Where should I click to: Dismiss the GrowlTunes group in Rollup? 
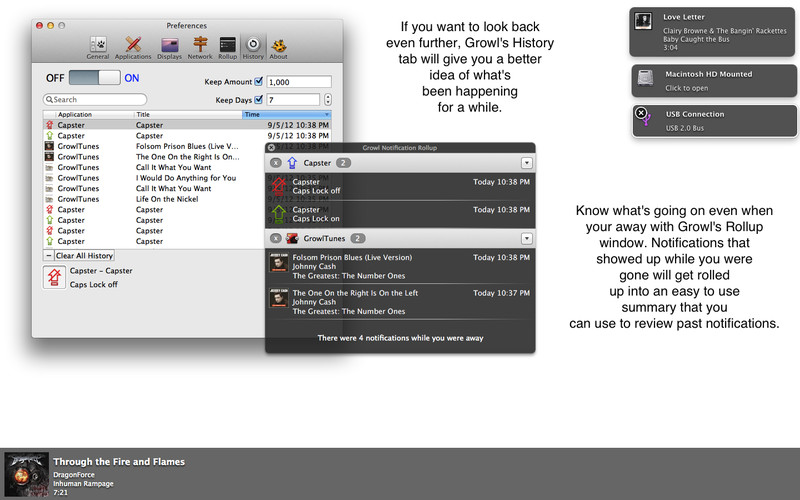click(x=276, y=238)
